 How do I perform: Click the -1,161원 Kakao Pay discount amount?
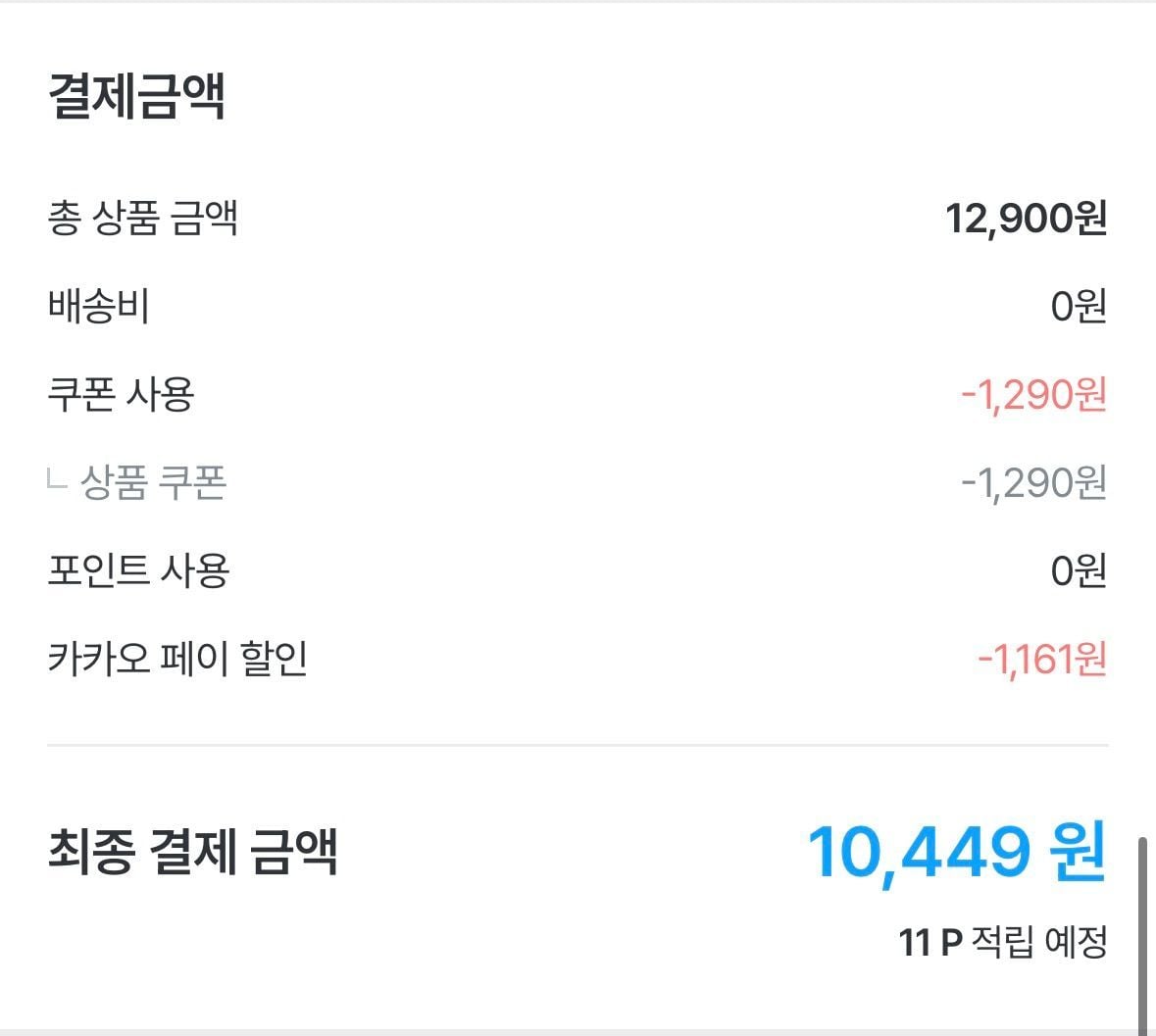point(1042,658)
